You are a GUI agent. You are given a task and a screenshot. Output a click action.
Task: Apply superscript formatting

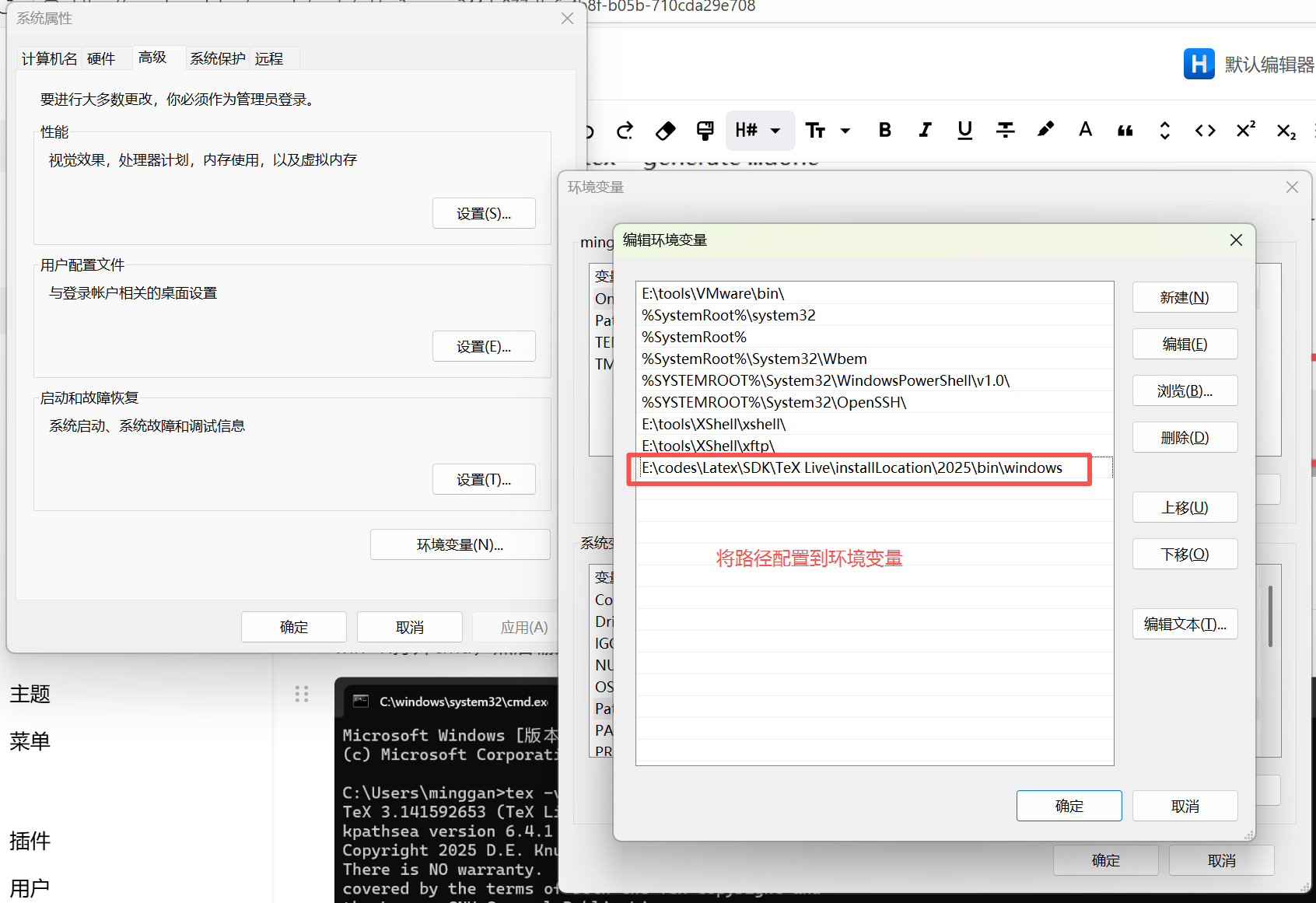(1245, 131)
